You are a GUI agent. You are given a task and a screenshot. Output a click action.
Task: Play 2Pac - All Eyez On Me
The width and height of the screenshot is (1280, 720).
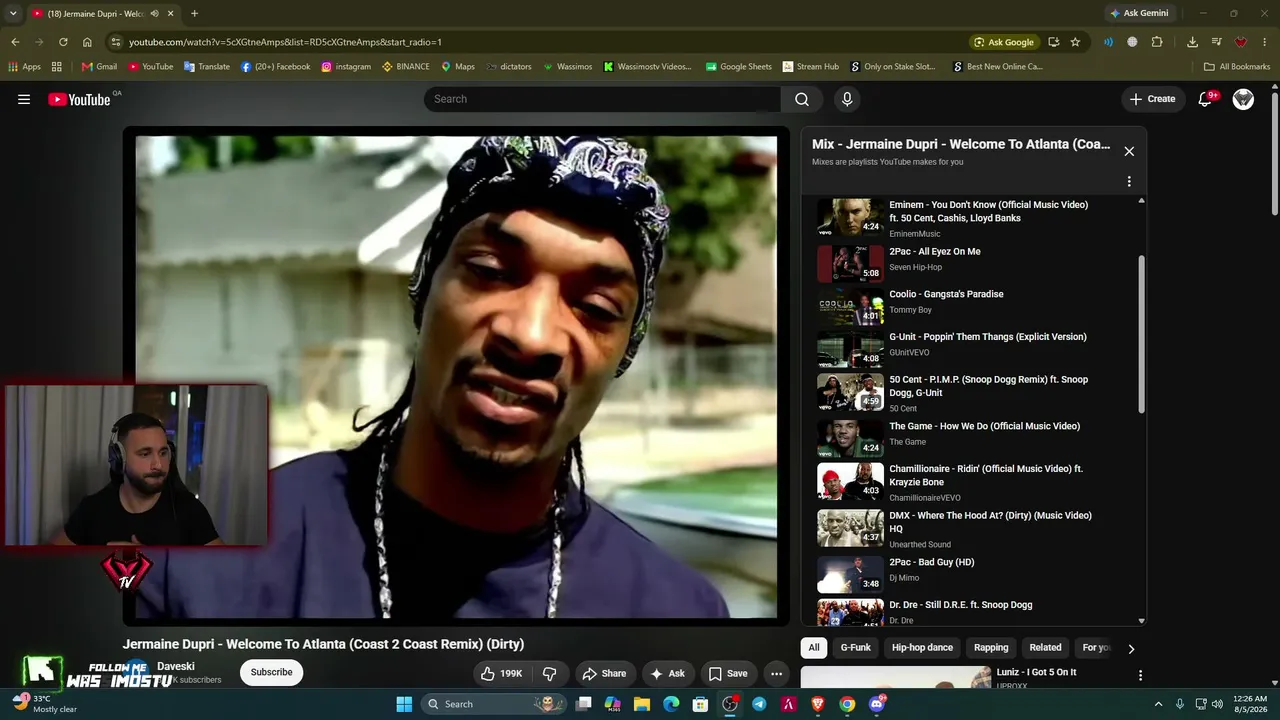975,261
